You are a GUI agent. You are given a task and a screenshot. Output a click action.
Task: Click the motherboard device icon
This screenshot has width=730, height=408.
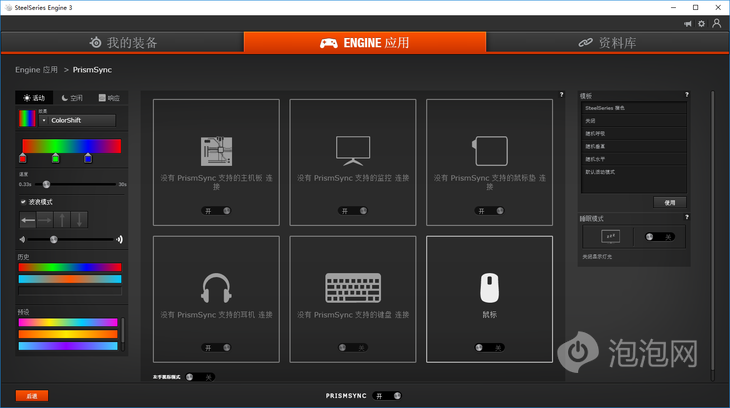[x=216, y=151]
